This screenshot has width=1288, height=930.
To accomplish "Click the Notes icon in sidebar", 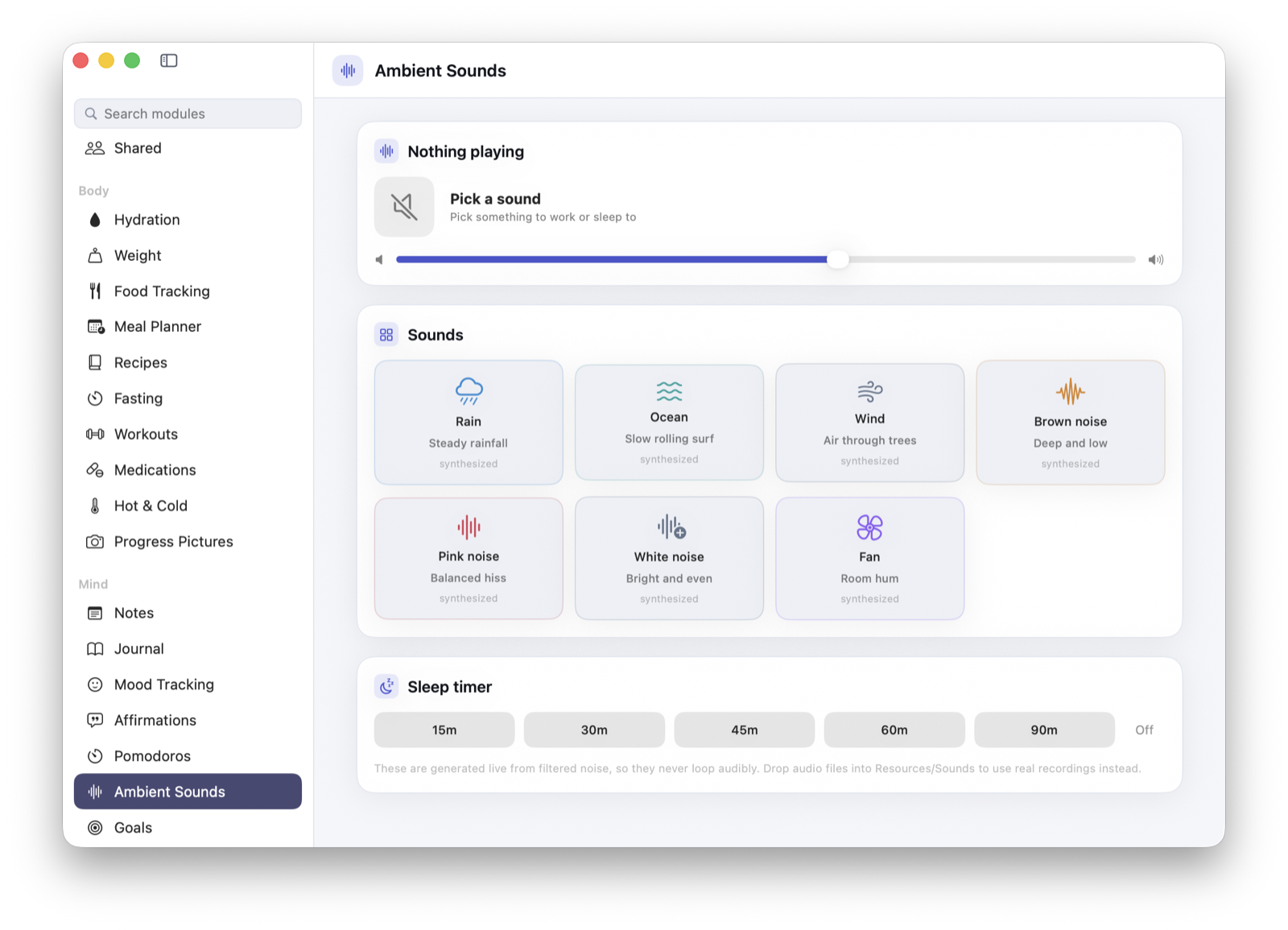I will pos(95,614).
